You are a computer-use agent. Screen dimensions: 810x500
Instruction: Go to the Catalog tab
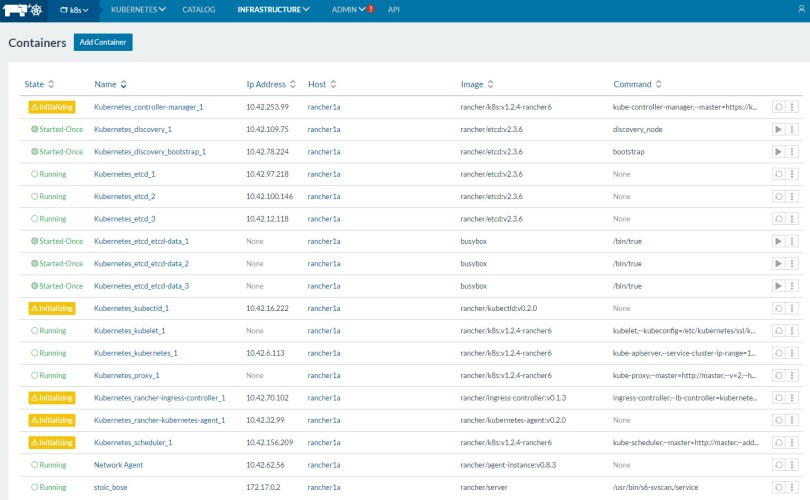[x=198, y=9]
